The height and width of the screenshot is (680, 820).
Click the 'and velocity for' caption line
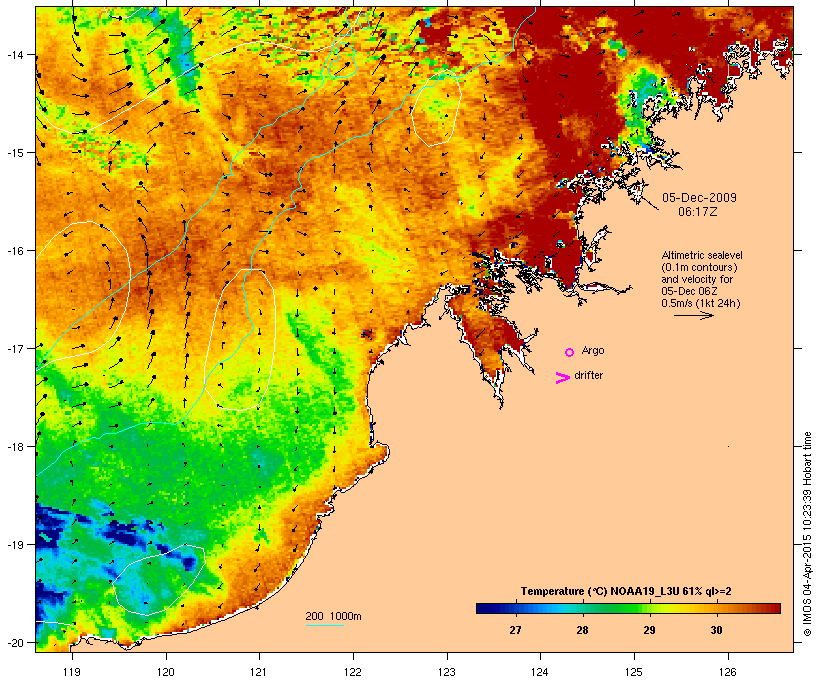pos(697,279)
